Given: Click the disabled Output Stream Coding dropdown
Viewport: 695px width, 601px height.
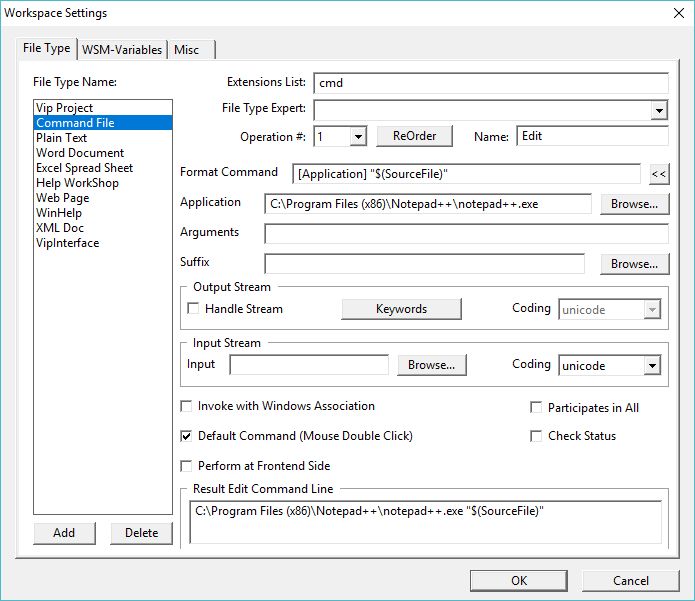Looking at the screenshot, I should 609,309.
